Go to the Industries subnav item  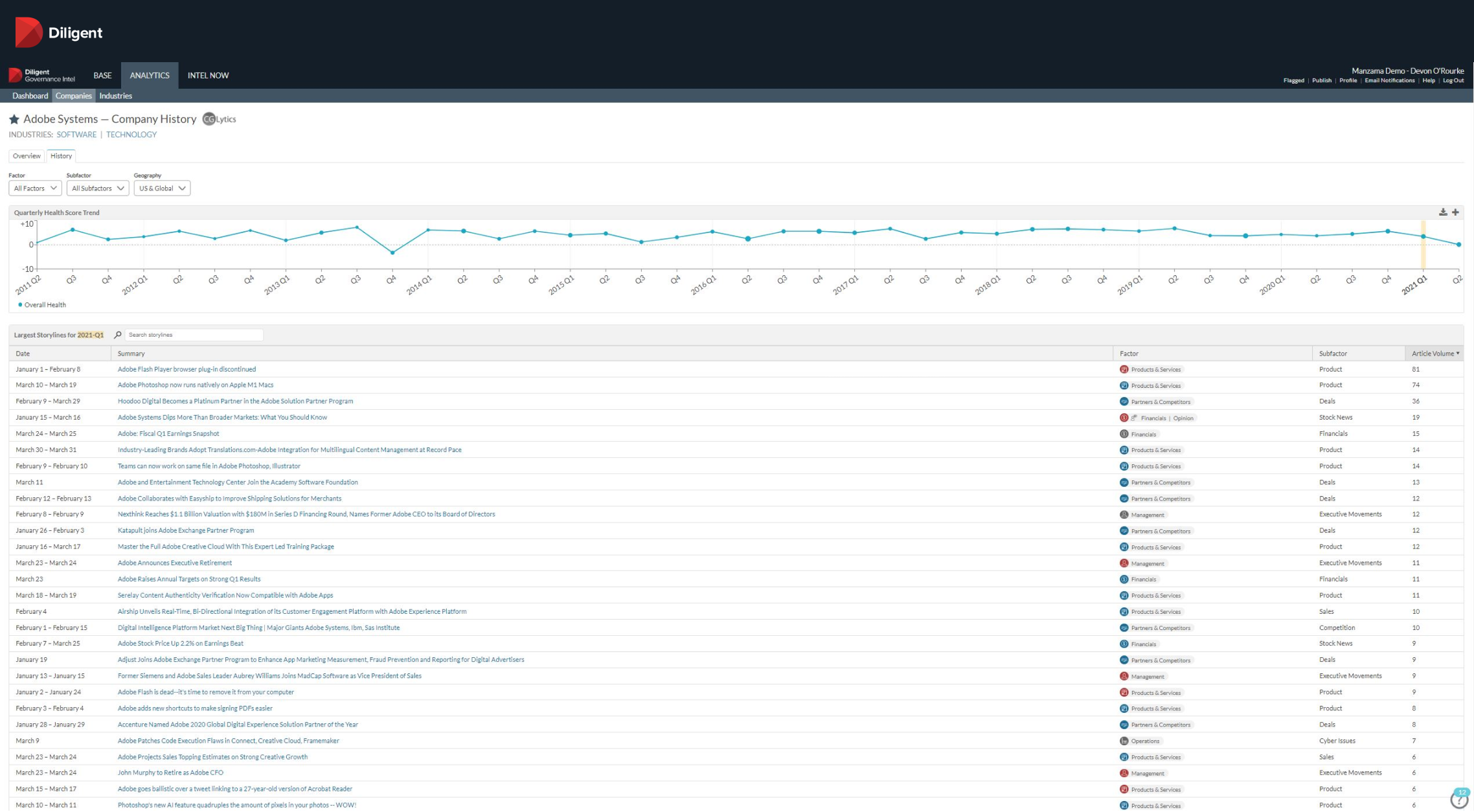(116, 96)
